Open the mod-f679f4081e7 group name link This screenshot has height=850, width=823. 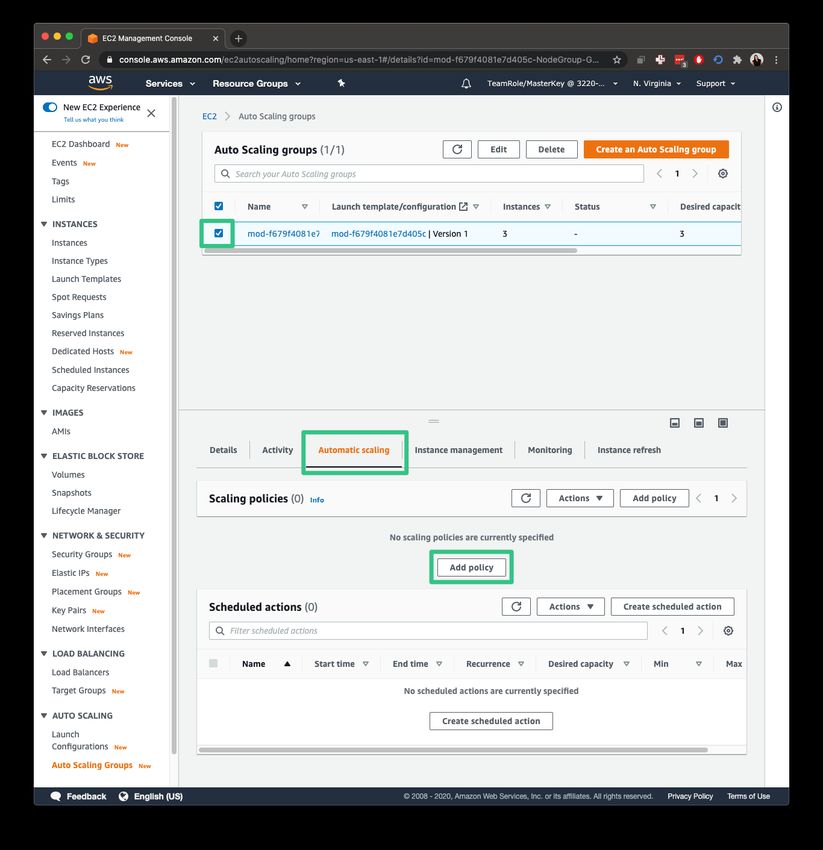284,234
